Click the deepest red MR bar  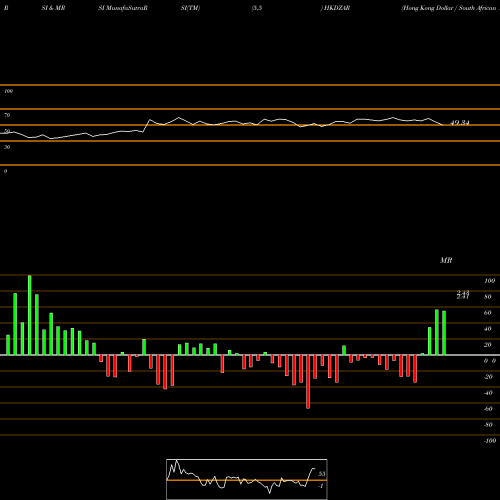pos(308,382)
